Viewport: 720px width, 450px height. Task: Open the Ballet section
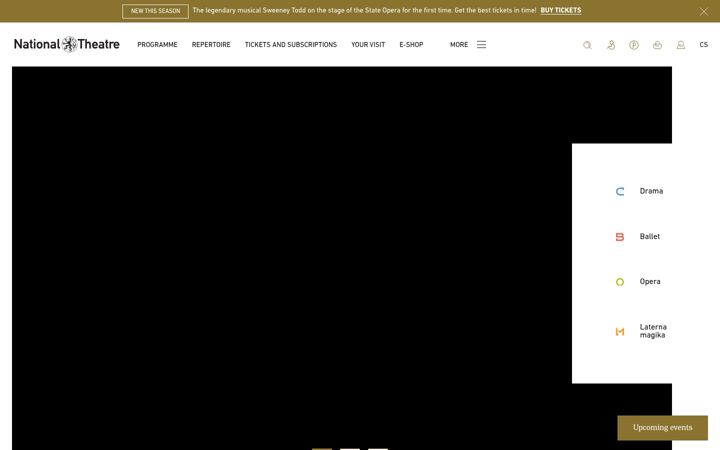tap(637, 236)
